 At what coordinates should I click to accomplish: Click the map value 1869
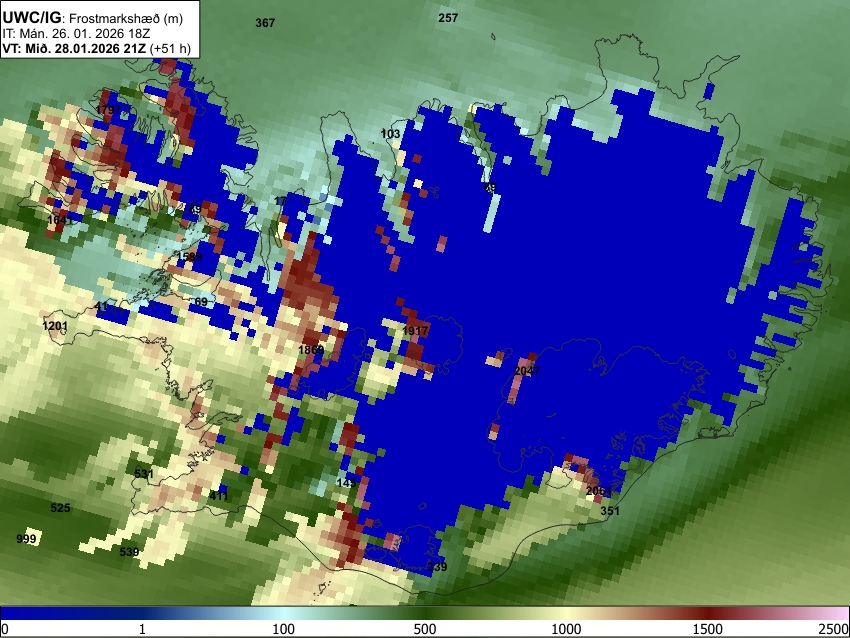tap(311, 350)
